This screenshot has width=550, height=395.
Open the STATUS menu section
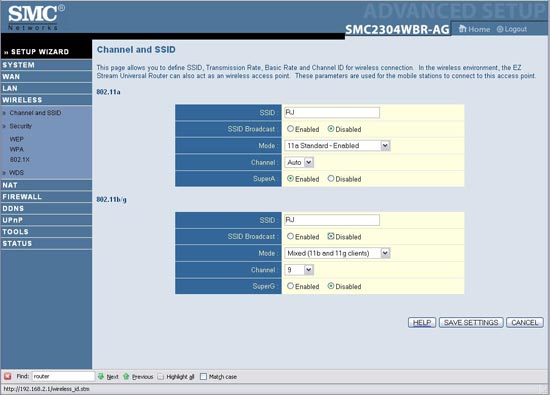coord(46,243)
